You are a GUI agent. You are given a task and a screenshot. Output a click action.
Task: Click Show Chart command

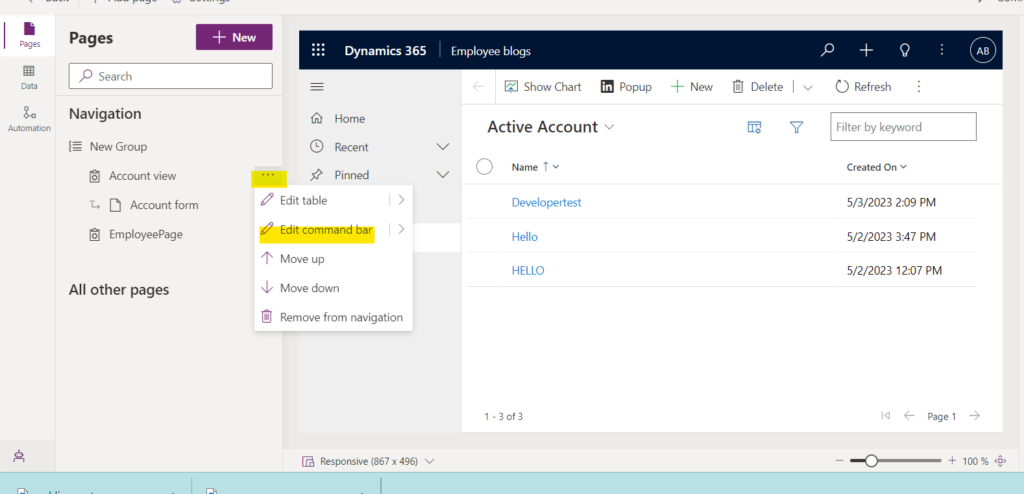coord(543,87)
